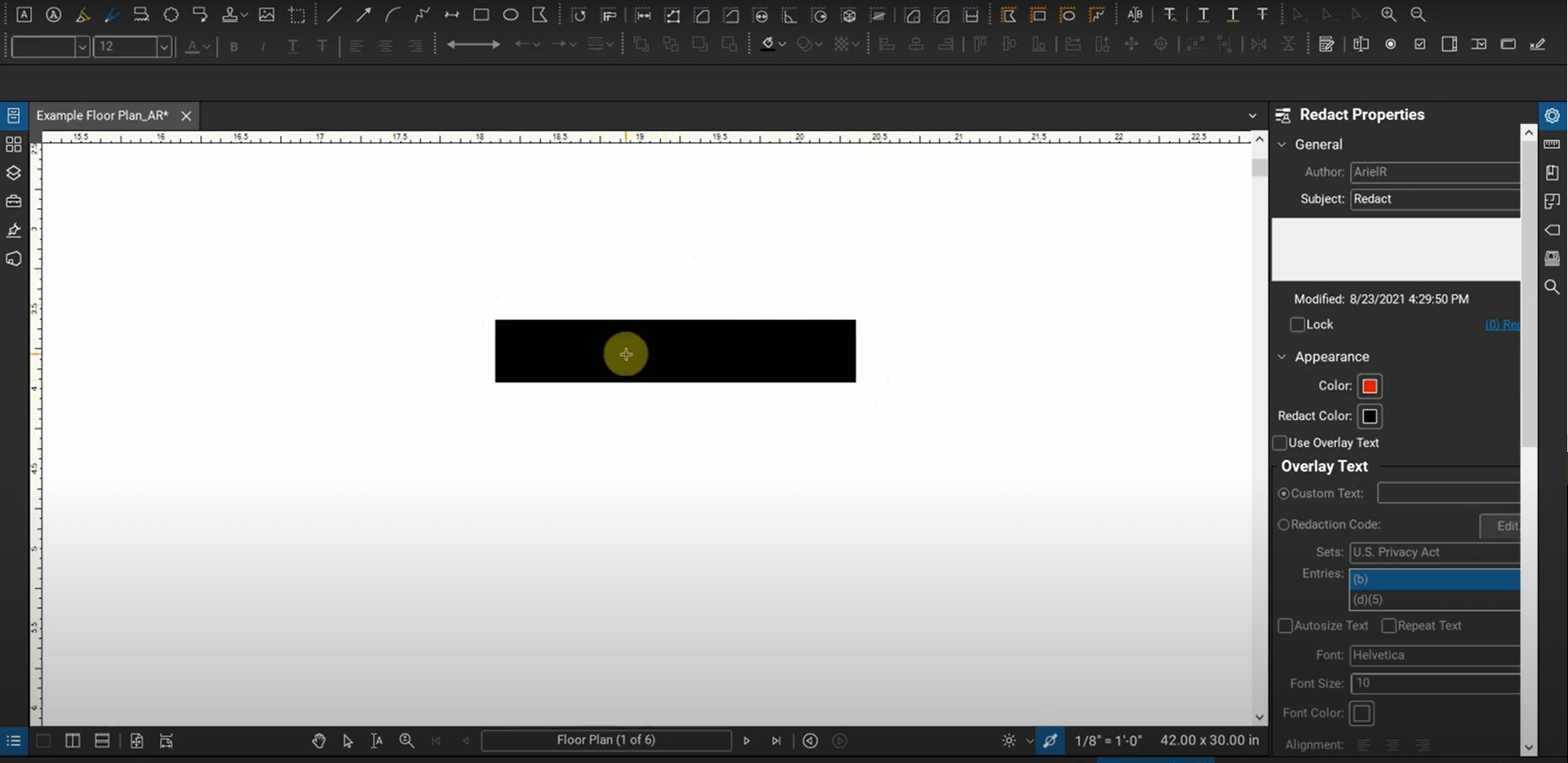The width and height of the screenshot is (1568, 763).
Task: Click the Floor Plan page navigation field
Action: (606, 740)
